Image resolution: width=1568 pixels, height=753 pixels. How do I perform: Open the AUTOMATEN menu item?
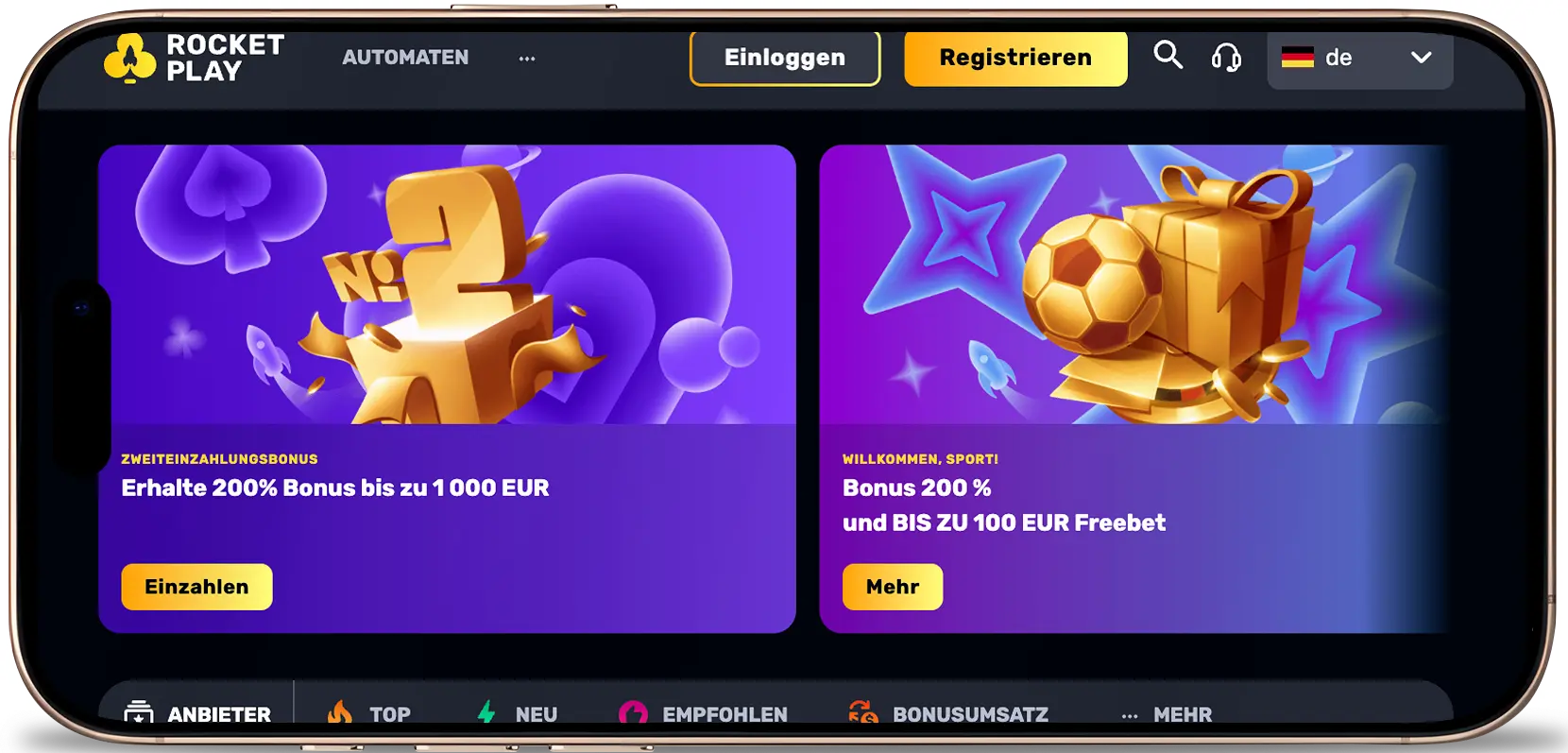[x=405, y=58]
